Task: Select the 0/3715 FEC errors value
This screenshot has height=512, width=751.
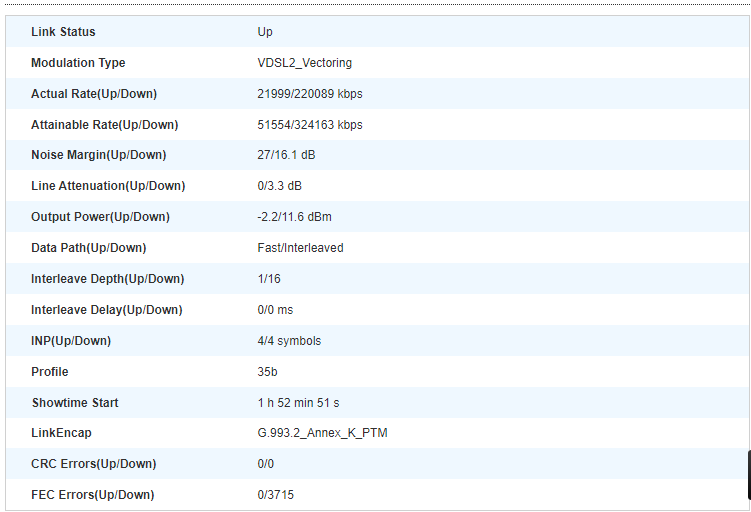Action: coord(276,495)
